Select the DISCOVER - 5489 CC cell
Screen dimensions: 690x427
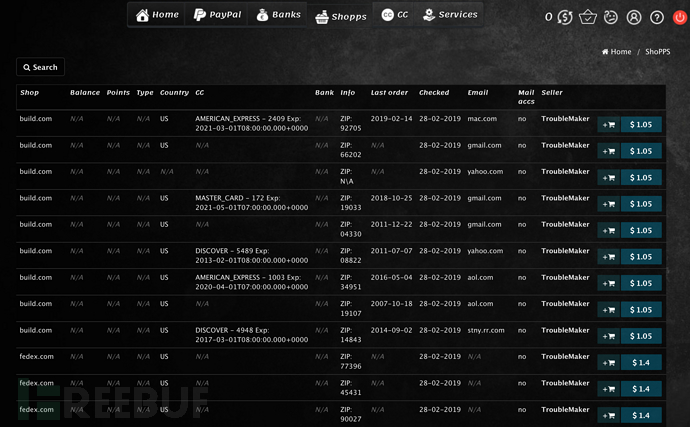click(252, 255)
